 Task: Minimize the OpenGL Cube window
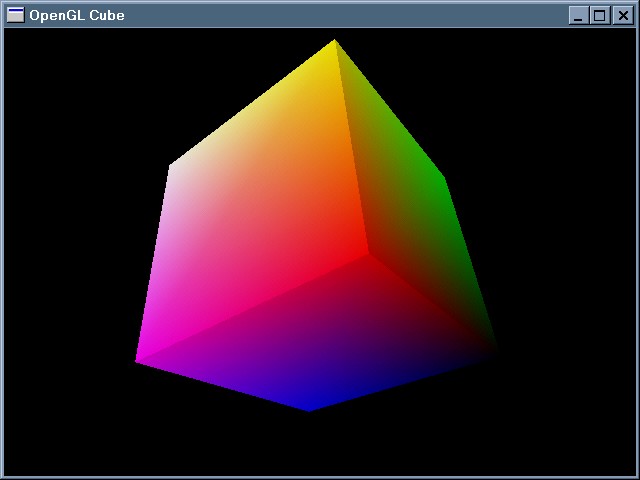[578, 15]
